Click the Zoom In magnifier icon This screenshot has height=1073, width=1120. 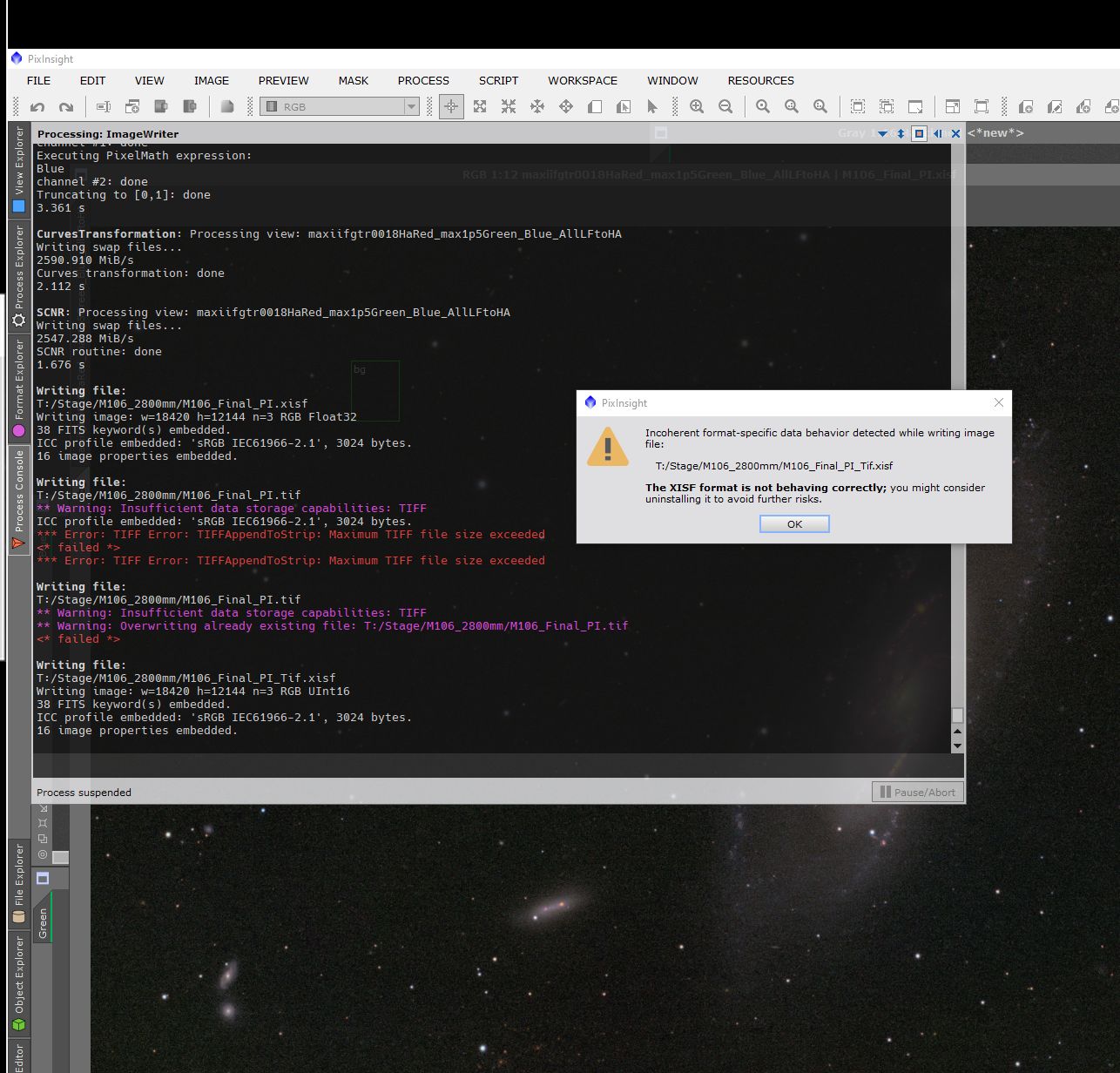(697, 106)
